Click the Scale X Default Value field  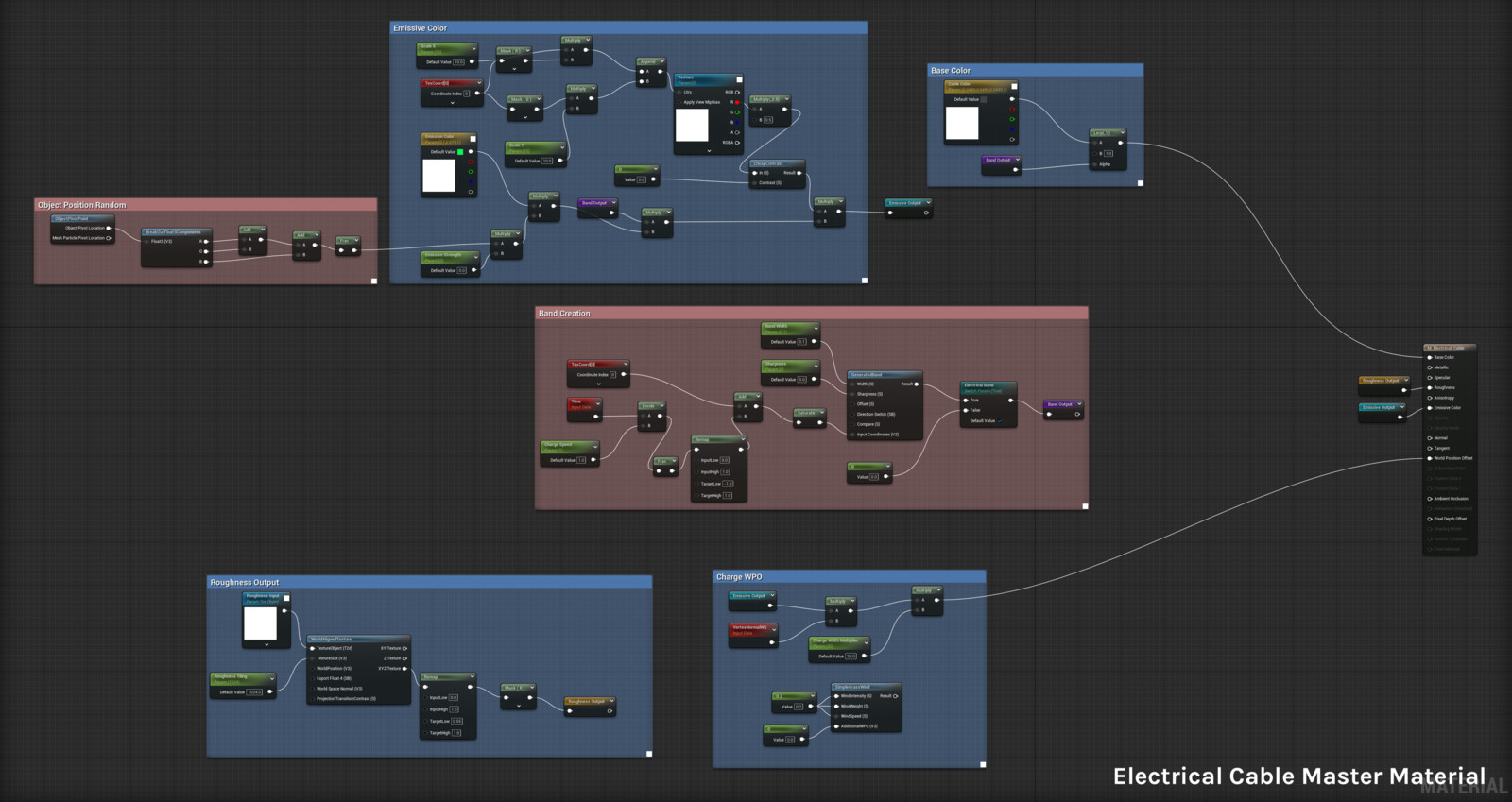pos(458,62)
